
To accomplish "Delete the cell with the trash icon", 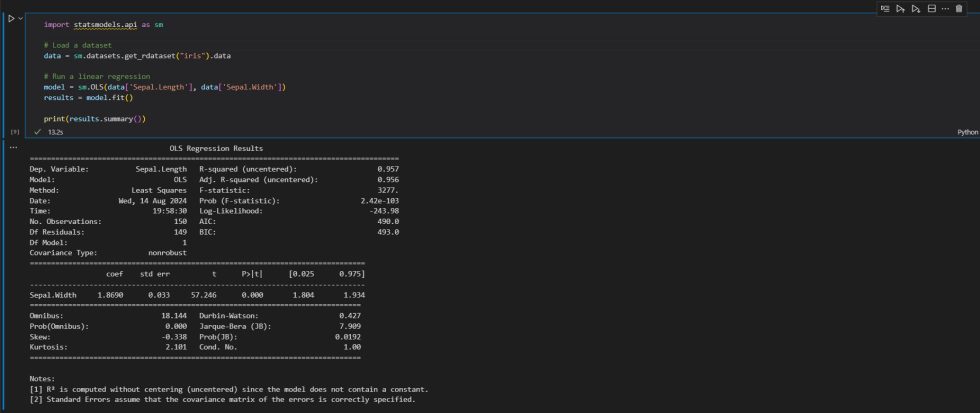I will click(959, 9).
